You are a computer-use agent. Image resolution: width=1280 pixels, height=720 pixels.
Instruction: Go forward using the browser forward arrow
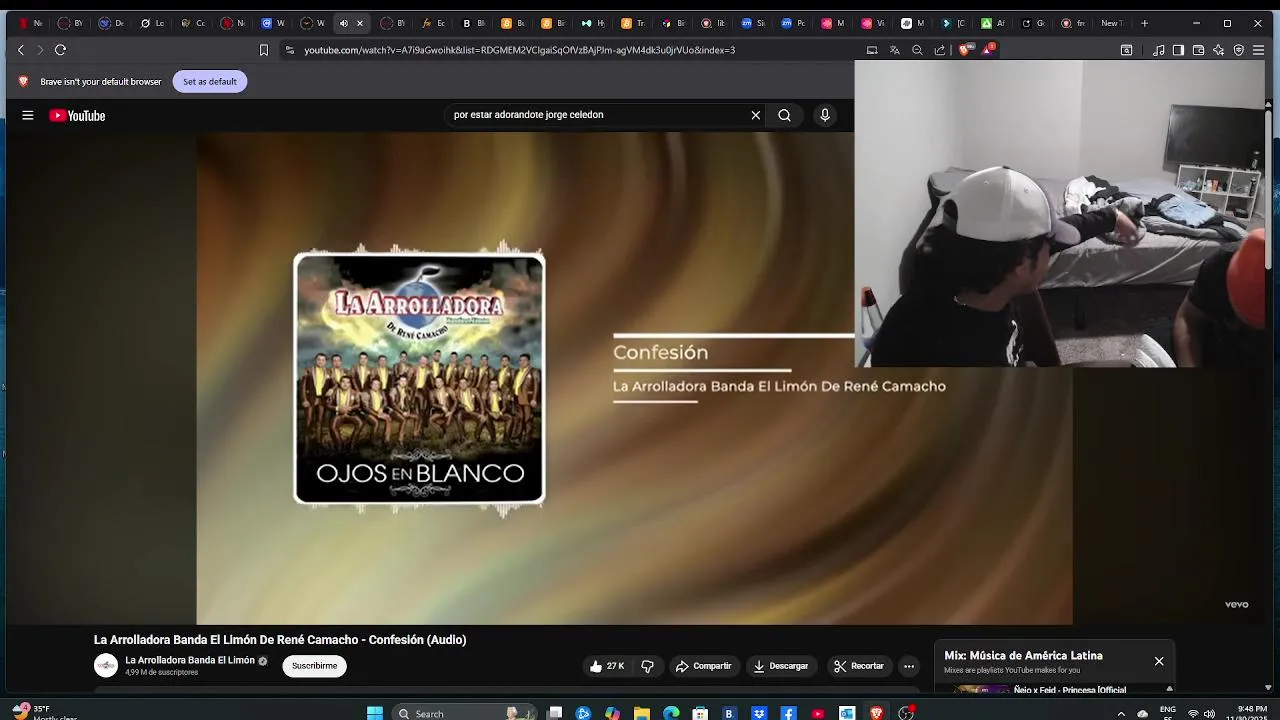pyautogui.click(x=40, y=50)
